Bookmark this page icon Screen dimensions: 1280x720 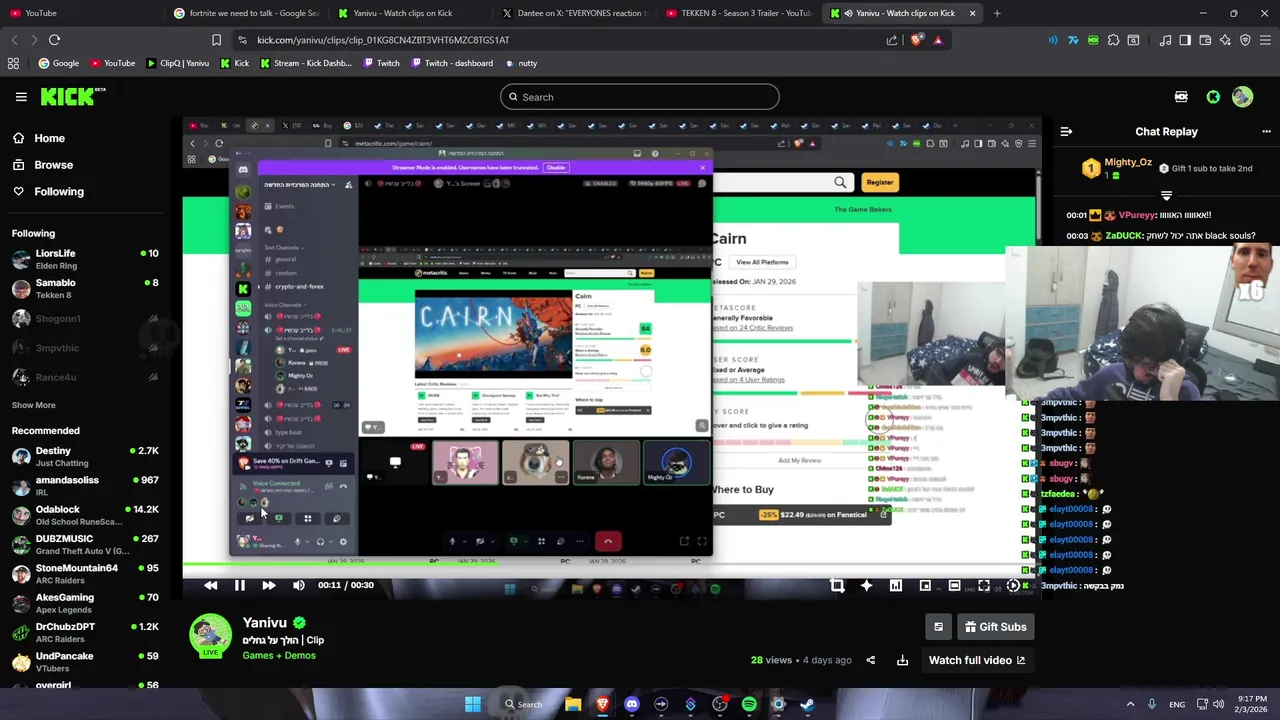coord(216,40)
